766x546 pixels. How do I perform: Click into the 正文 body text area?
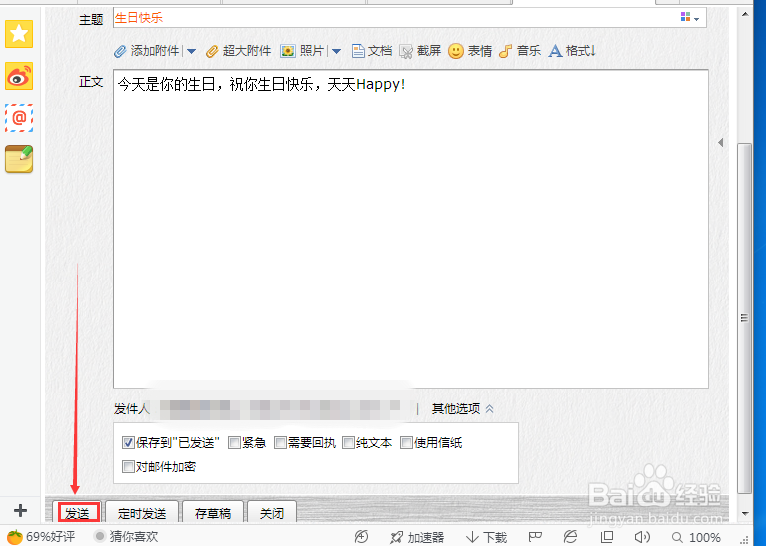click(411, 229)
